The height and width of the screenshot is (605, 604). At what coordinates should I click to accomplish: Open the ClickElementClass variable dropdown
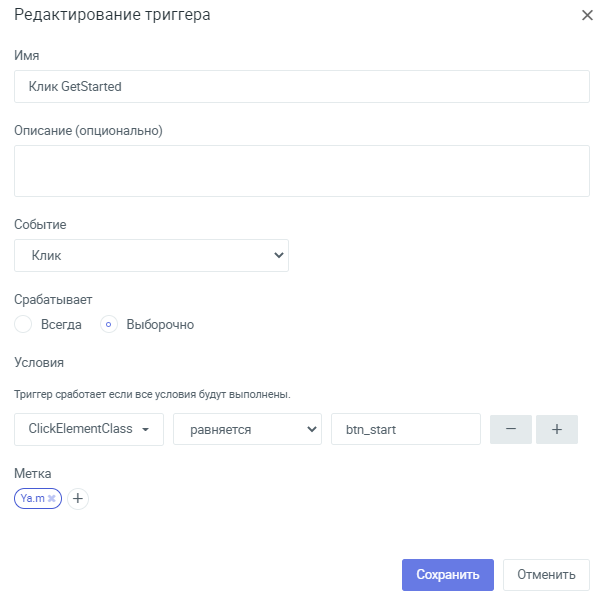click(x=89, y=429)
